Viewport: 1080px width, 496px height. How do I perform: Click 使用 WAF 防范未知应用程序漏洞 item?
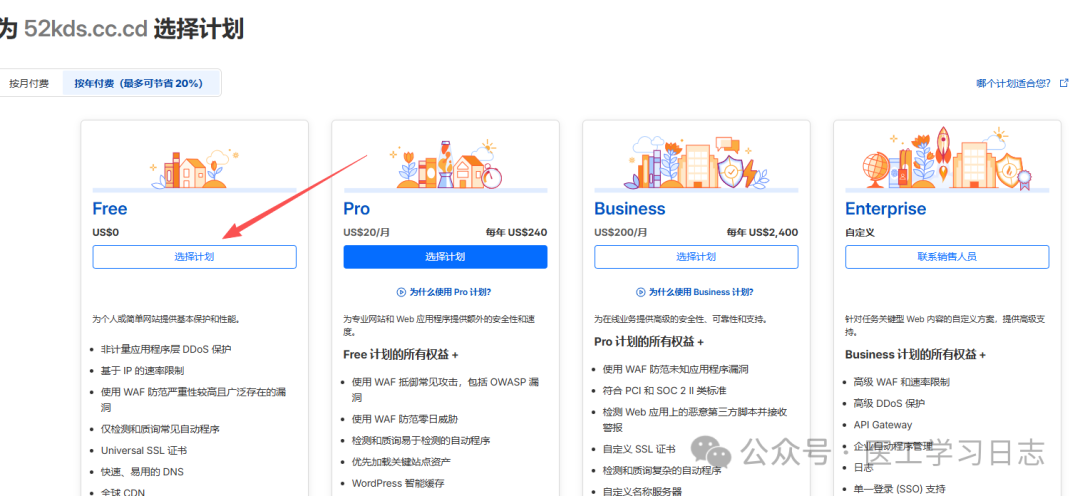point(676,369)
